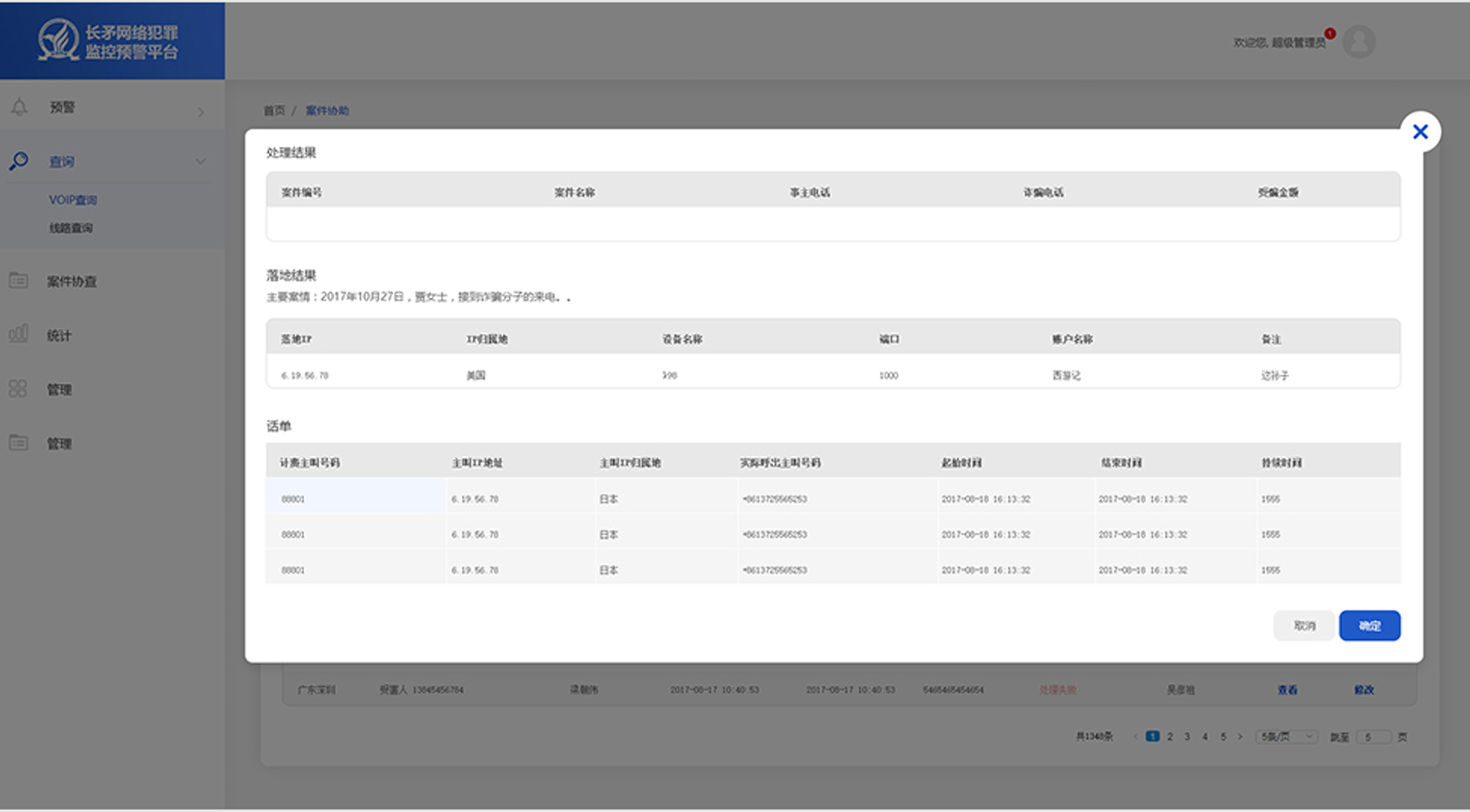This screenshot has width=1470, height=812.
Task: Click the red notification badge
Action: [1331, 33]
